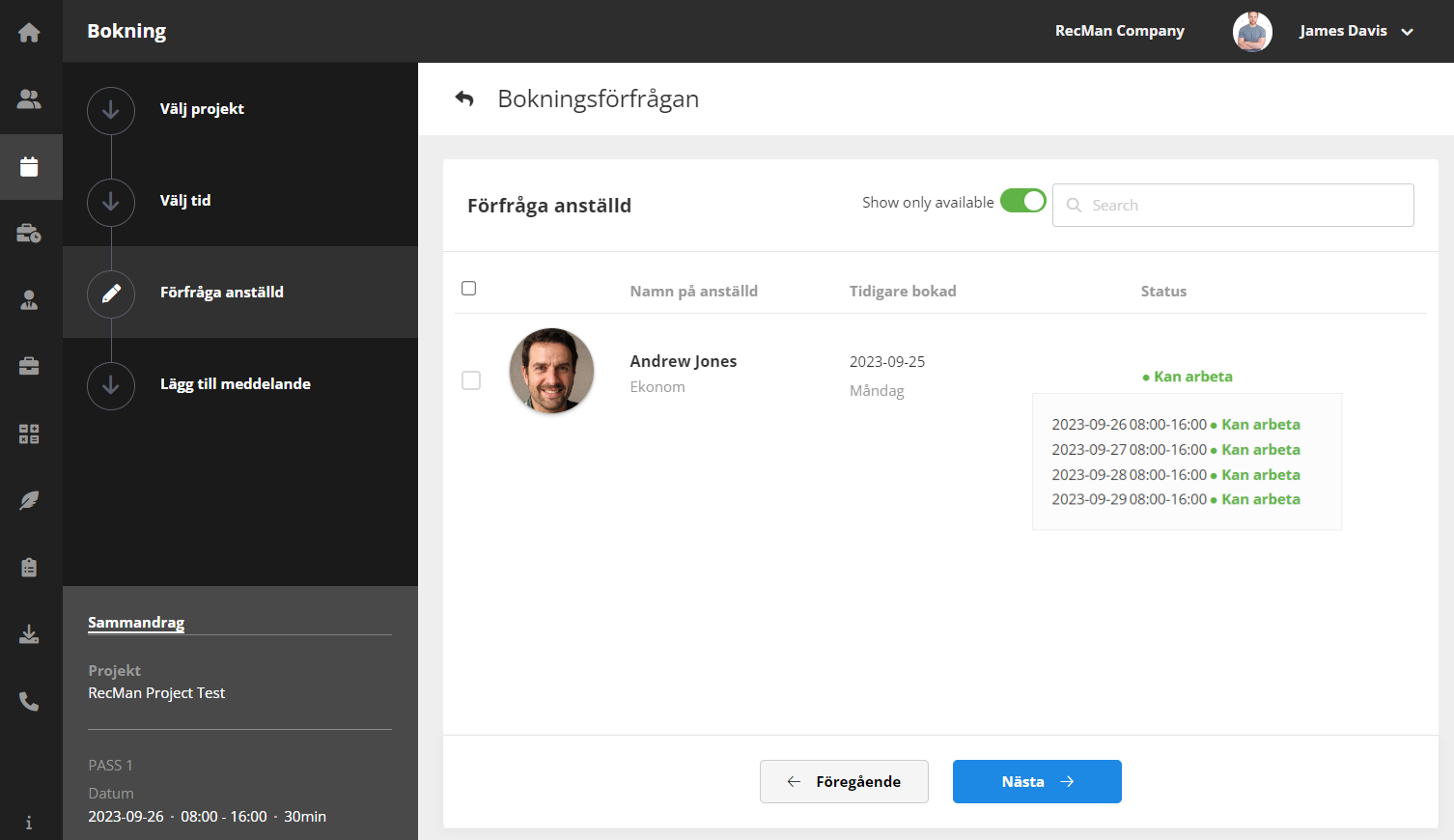1454x840 pixels.
Task: Click the home icon in sidebar
Action: click(29, 32)
